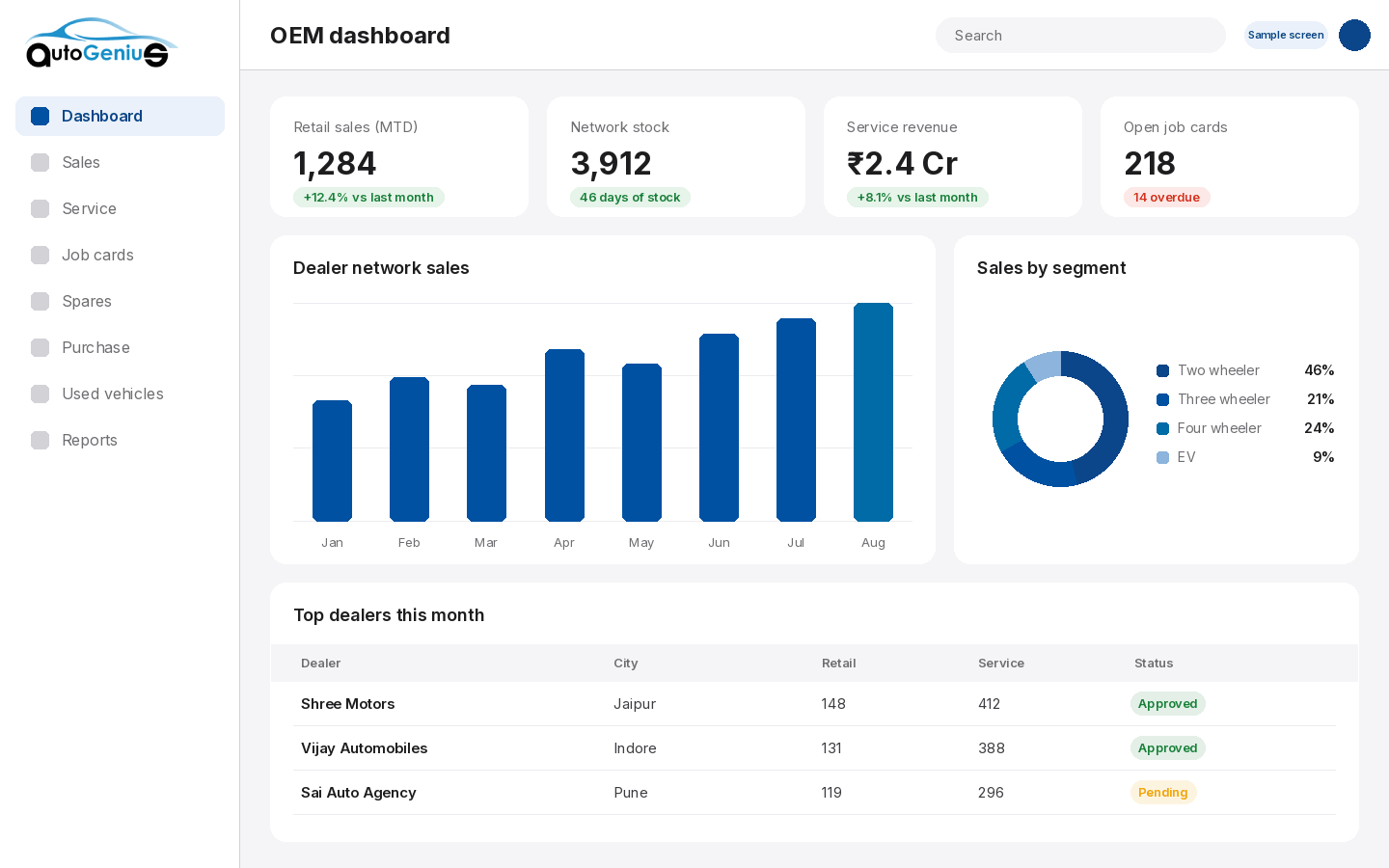Click the segment donut chart

tap(1060, 420)
